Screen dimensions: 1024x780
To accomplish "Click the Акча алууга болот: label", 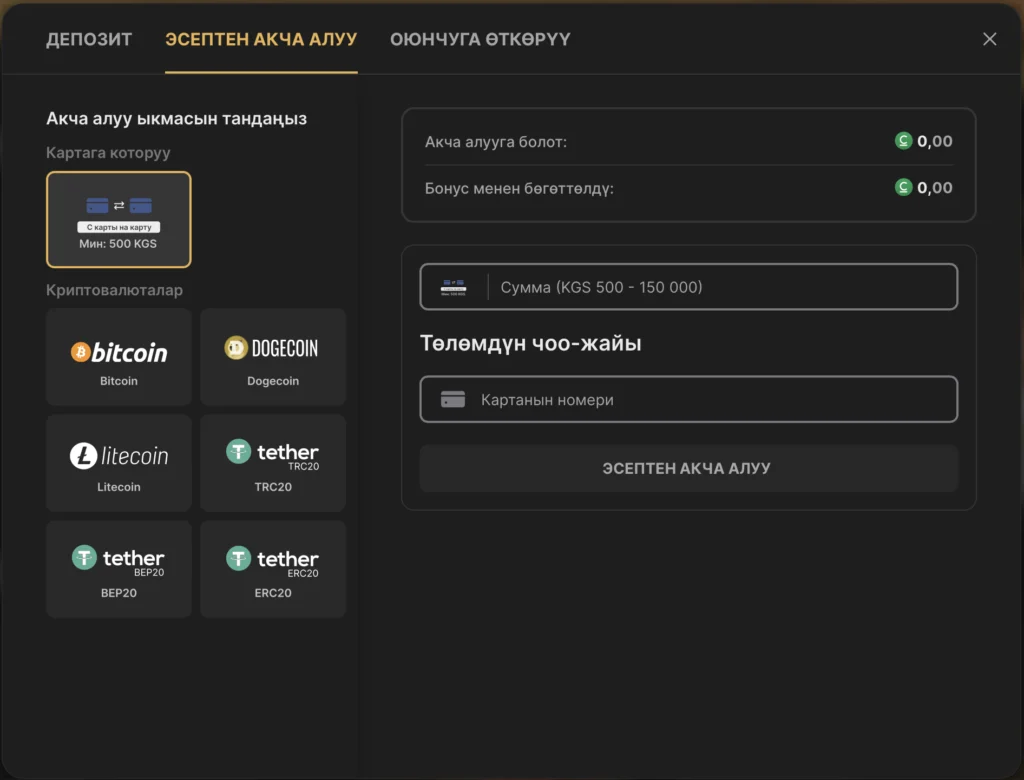I will 496,142.
